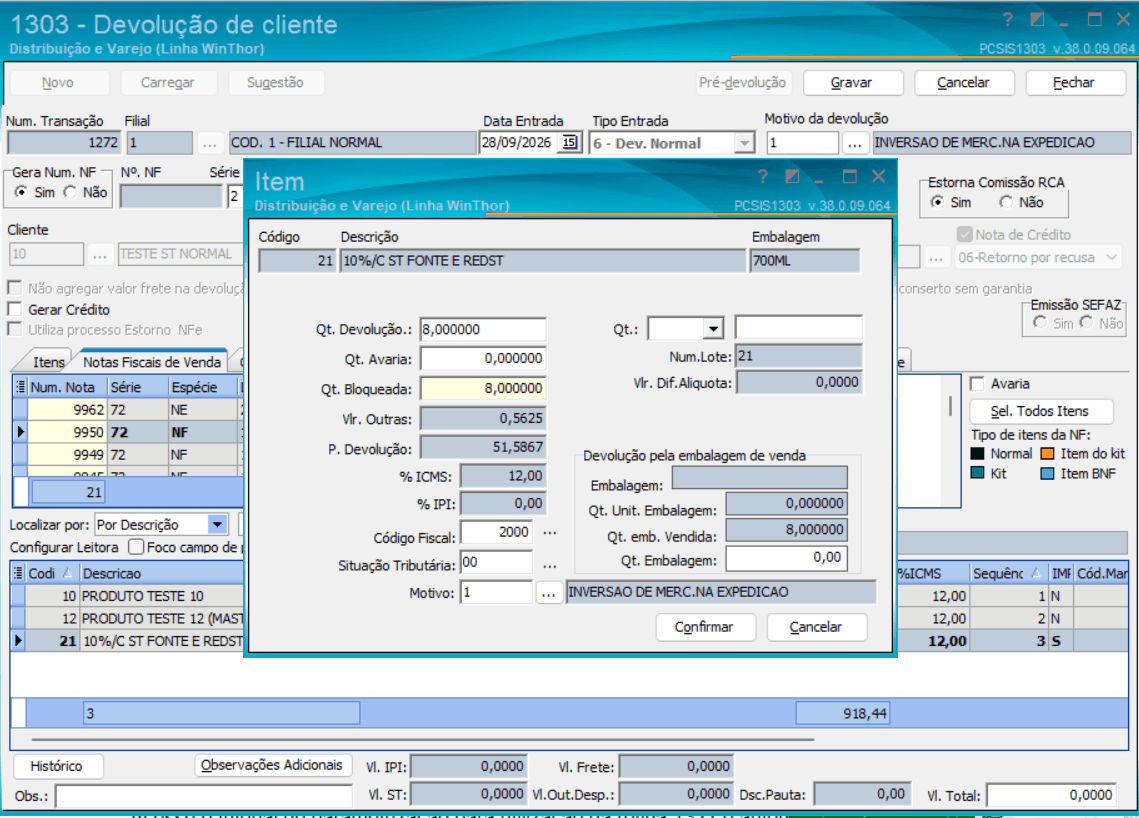This screenshot has height=818, width=1139.
Task: Open Situação Tributária lookup ellipsis
Action: [550, 563]
